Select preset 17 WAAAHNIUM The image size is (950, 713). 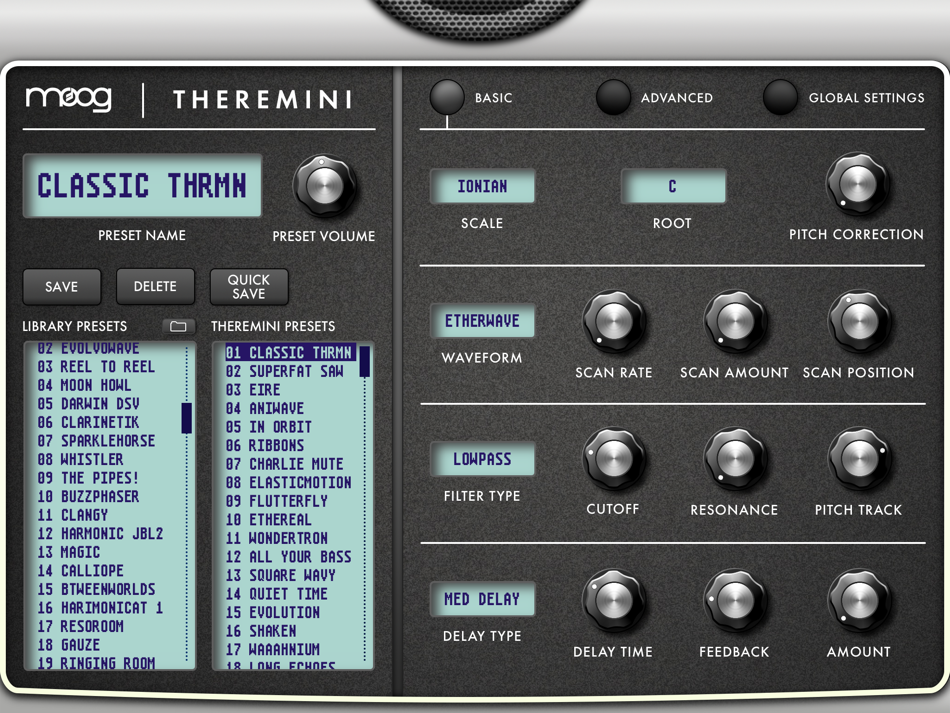(x=273, y=649)
